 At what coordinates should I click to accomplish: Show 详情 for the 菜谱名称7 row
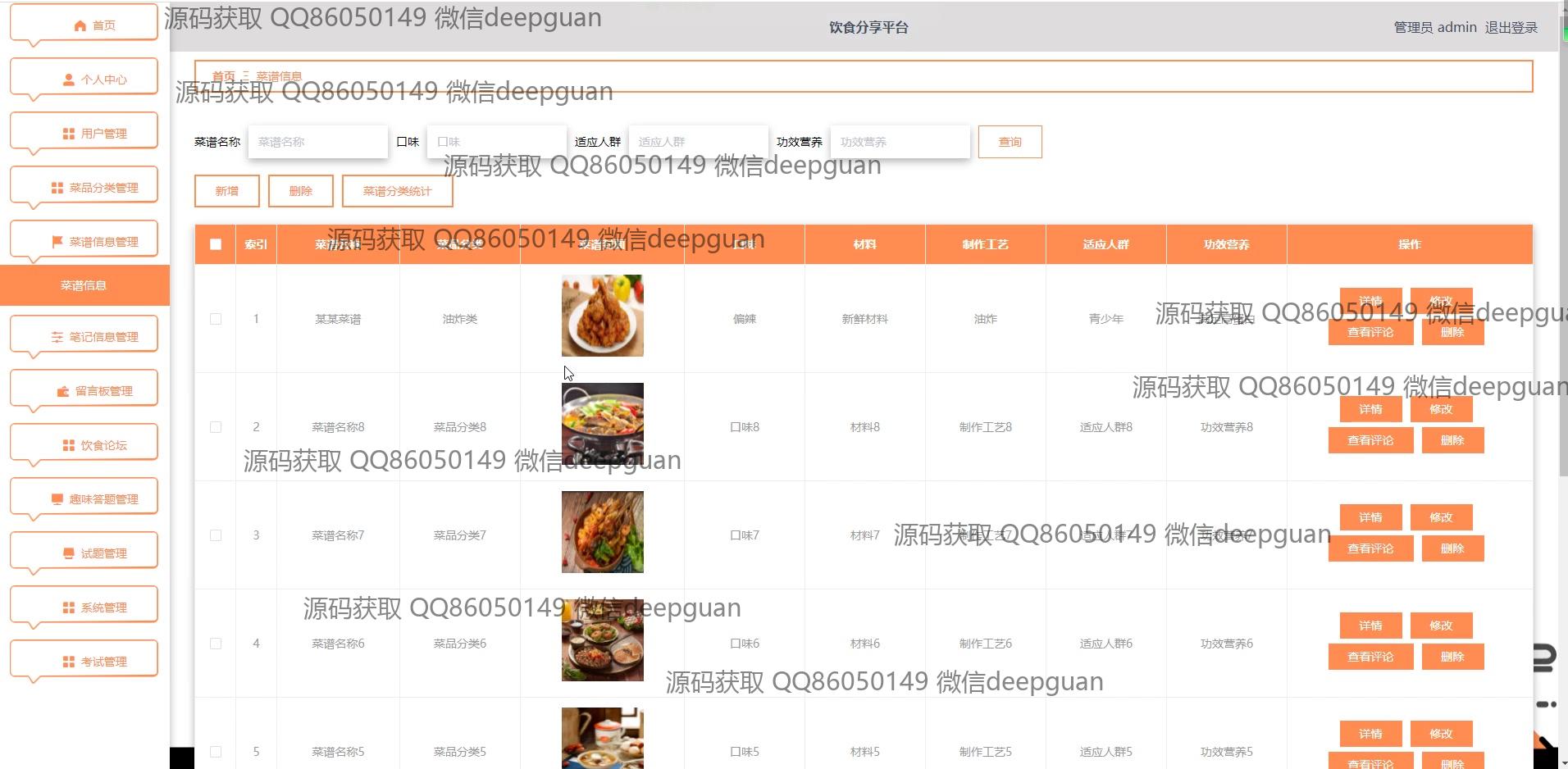click(1371, 517)
